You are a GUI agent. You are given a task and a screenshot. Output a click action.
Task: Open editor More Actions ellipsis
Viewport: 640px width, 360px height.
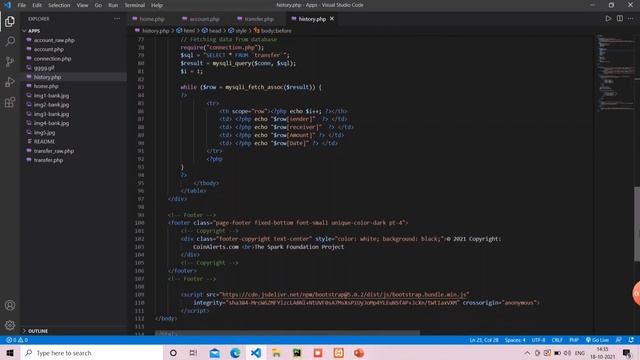coord(631,19)
